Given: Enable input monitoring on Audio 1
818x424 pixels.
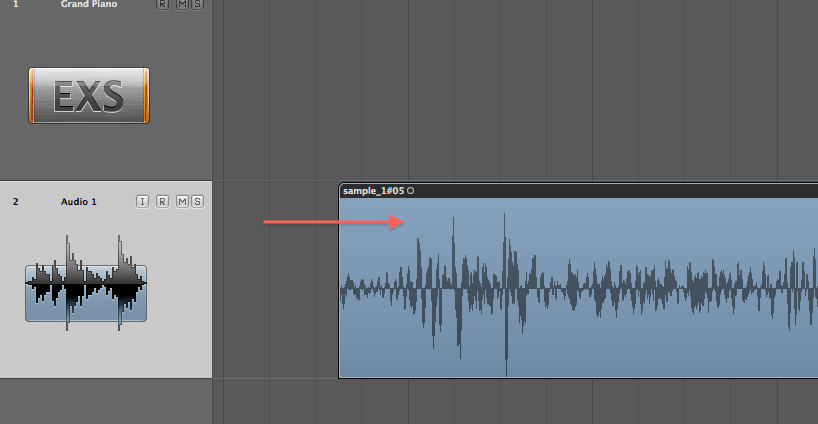Looking at the screenshot, I should [x=142, y=202].
